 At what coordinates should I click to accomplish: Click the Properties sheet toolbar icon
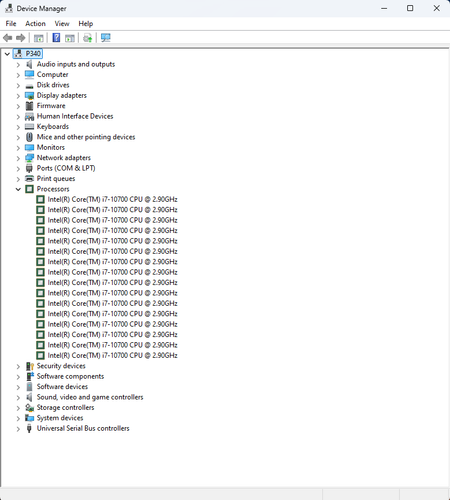[x=70, y=38]
